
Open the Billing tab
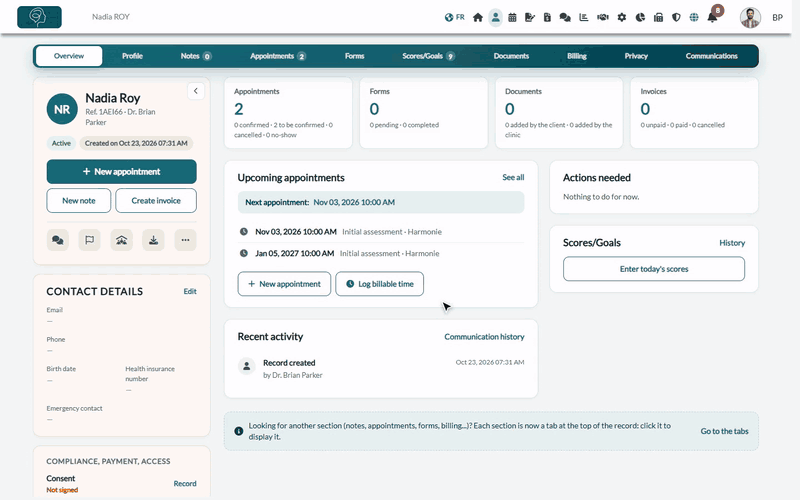[x=577, y=56]
